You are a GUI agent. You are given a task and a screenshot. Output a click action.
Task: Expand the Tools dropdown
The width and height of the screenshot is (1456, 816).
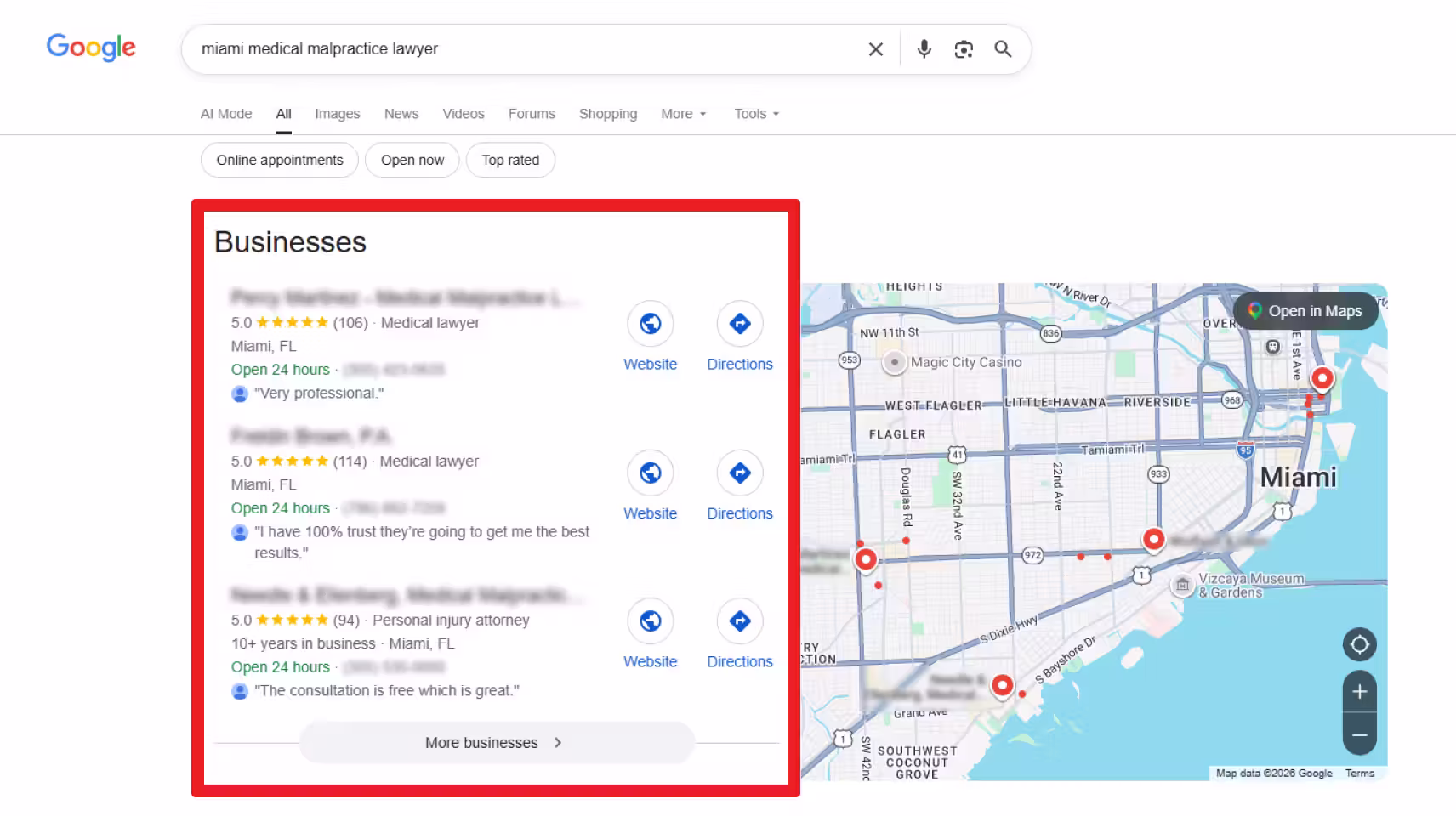click(x=757, y=113)
